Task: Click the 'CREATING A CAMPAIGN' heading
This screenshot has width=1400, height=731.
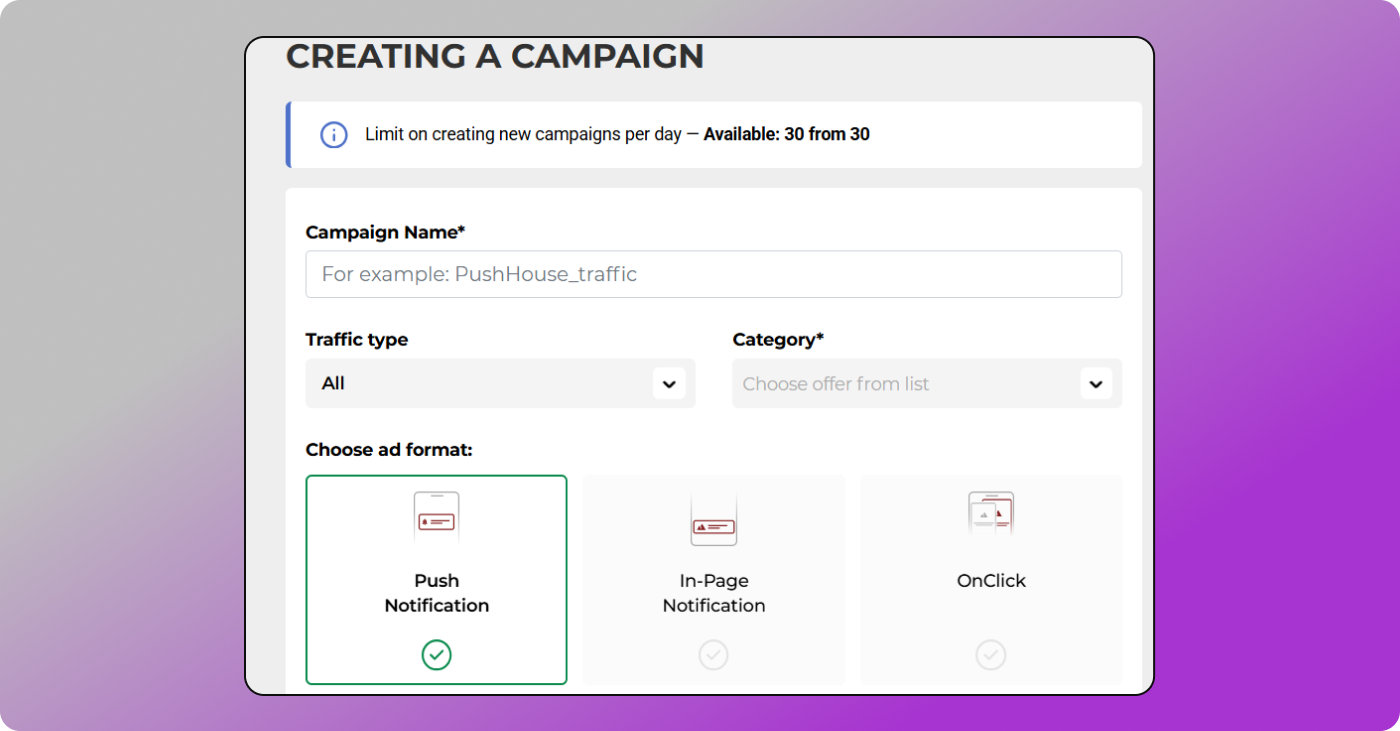Action: pyautogui.click(x=495, y=57)
